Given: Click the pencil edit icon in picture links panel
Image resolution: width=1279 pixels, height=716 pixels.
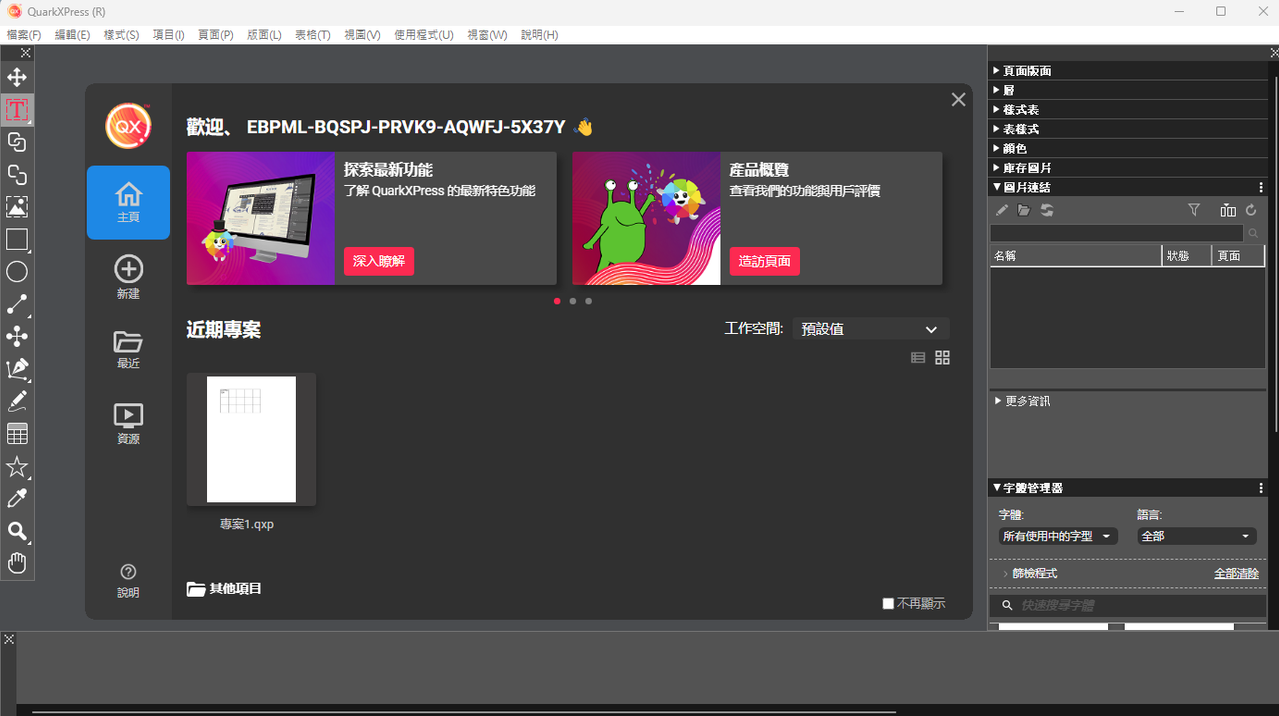Looking at the screenshot, I should 1002,210.
